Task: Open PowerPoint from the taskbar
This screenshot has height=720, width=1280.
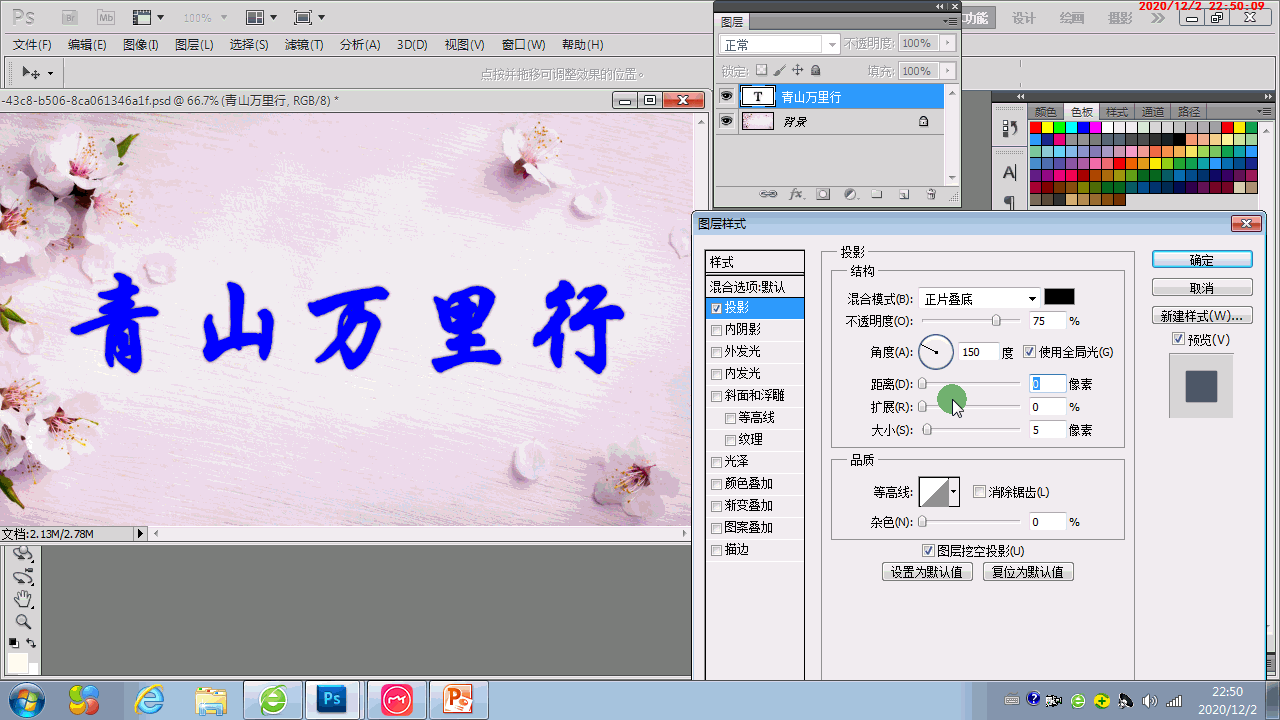Action: [458, 700]
